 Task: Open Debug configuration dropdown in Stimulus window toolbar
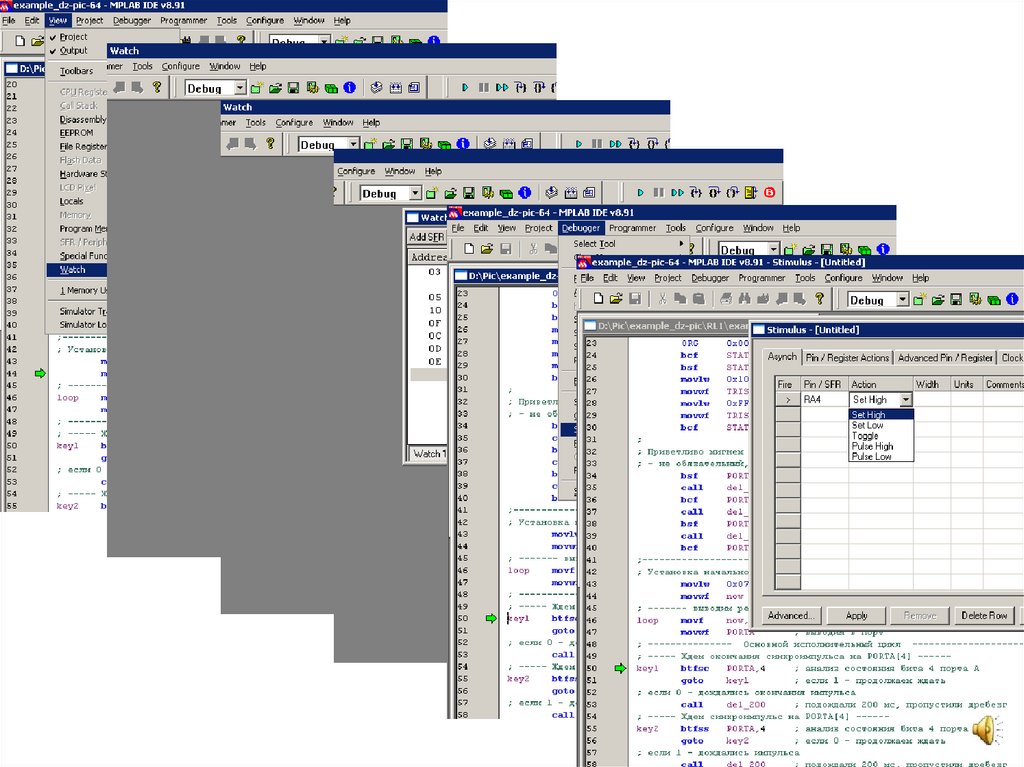902,300
